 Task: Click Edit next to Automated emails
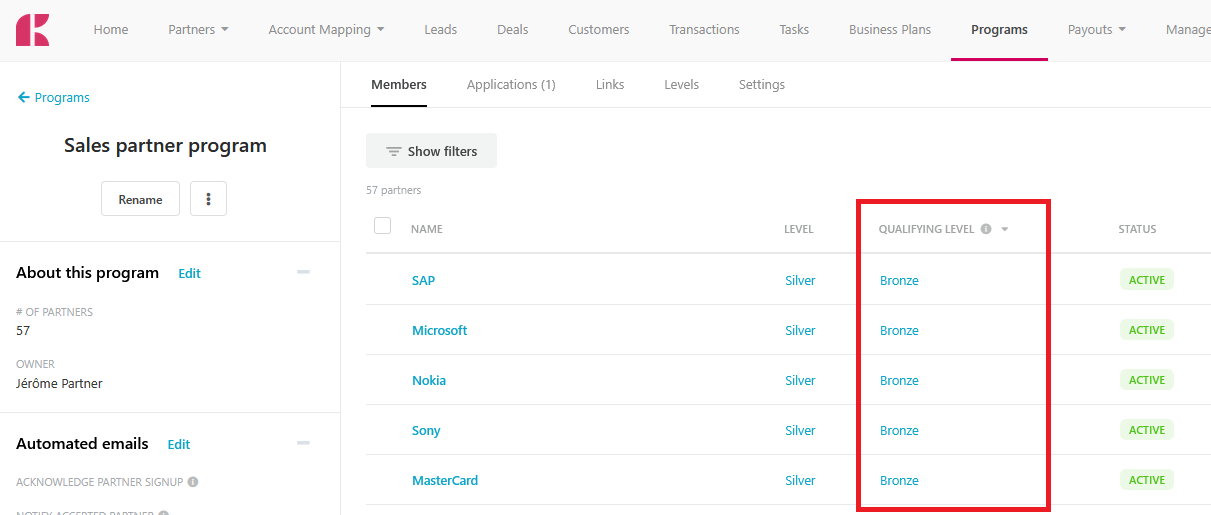tap(178, 444)
